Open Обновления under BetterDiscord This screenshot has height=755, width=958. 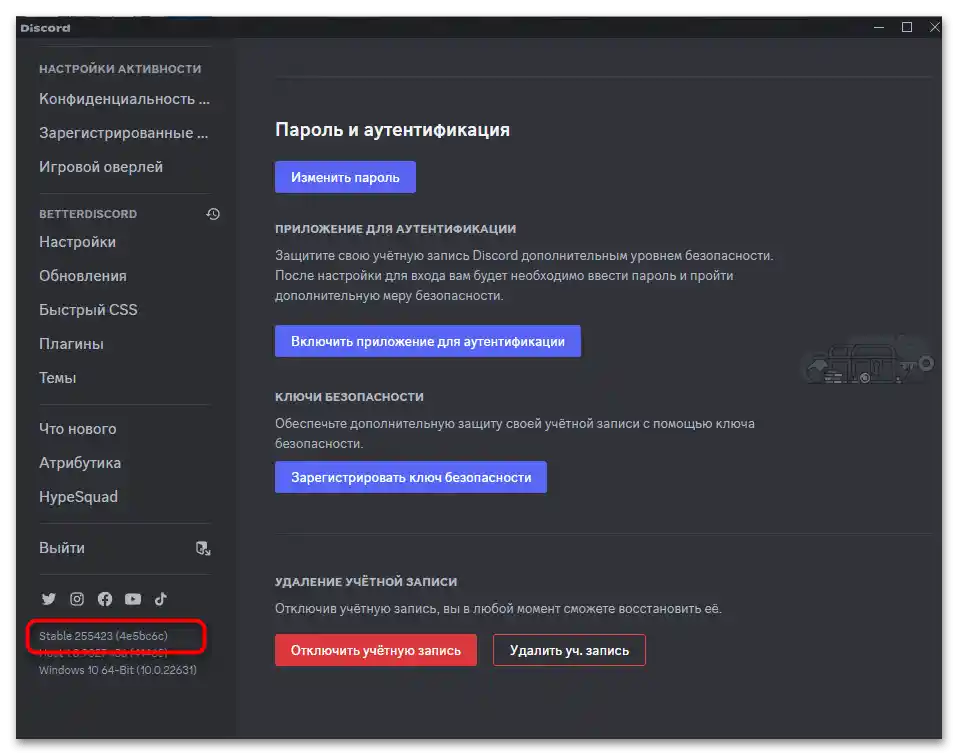point(79,275)
